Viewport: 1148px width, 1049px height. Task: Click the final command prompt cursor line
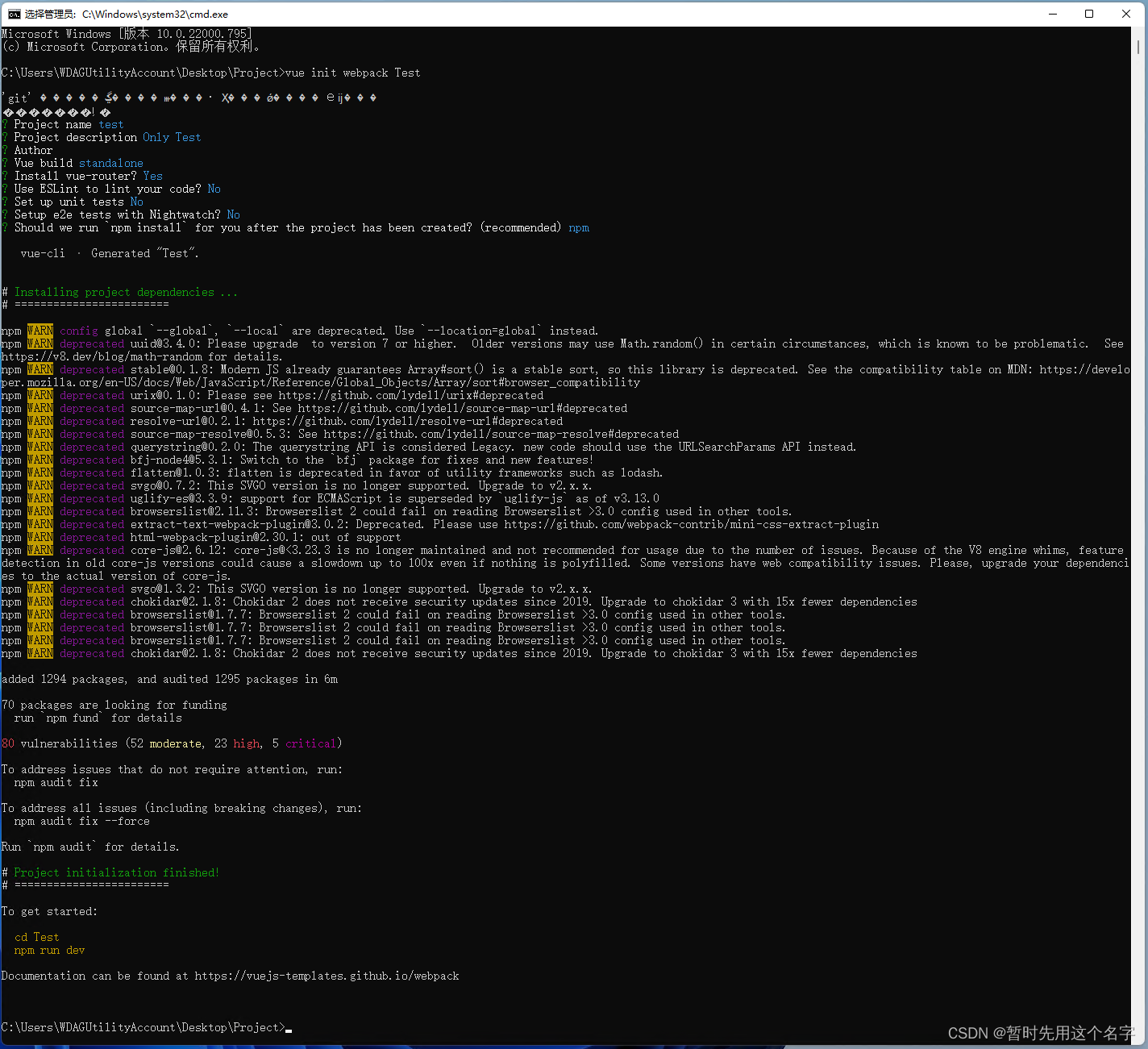pos(147,1027)
